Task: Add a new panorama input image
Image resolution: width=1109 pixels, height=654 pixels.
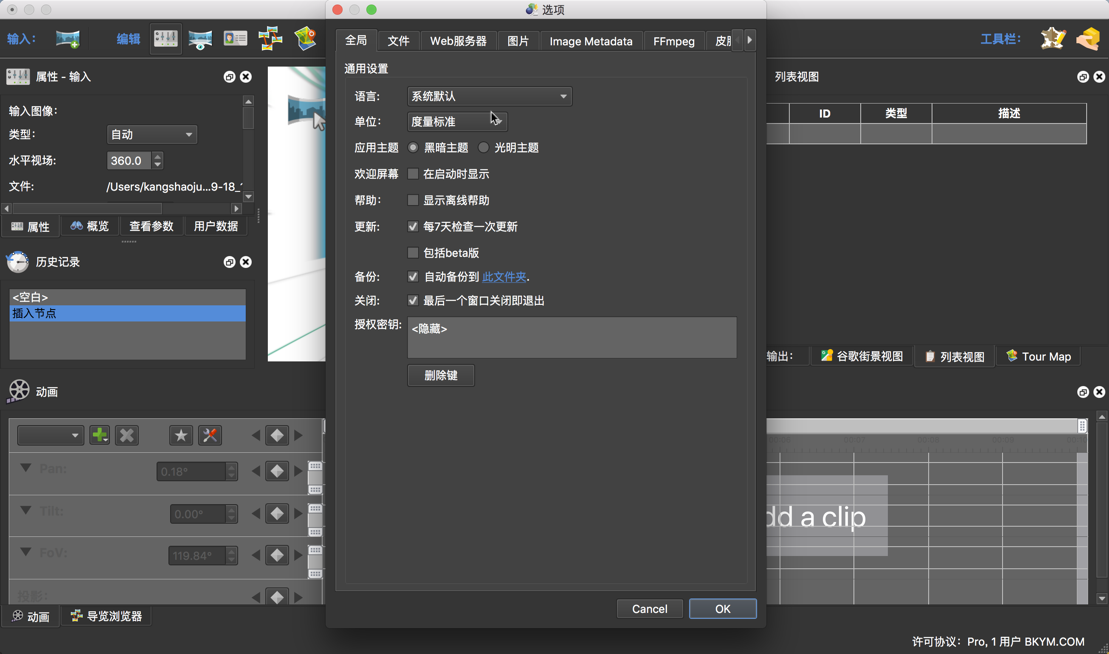Action: (66, 37)
